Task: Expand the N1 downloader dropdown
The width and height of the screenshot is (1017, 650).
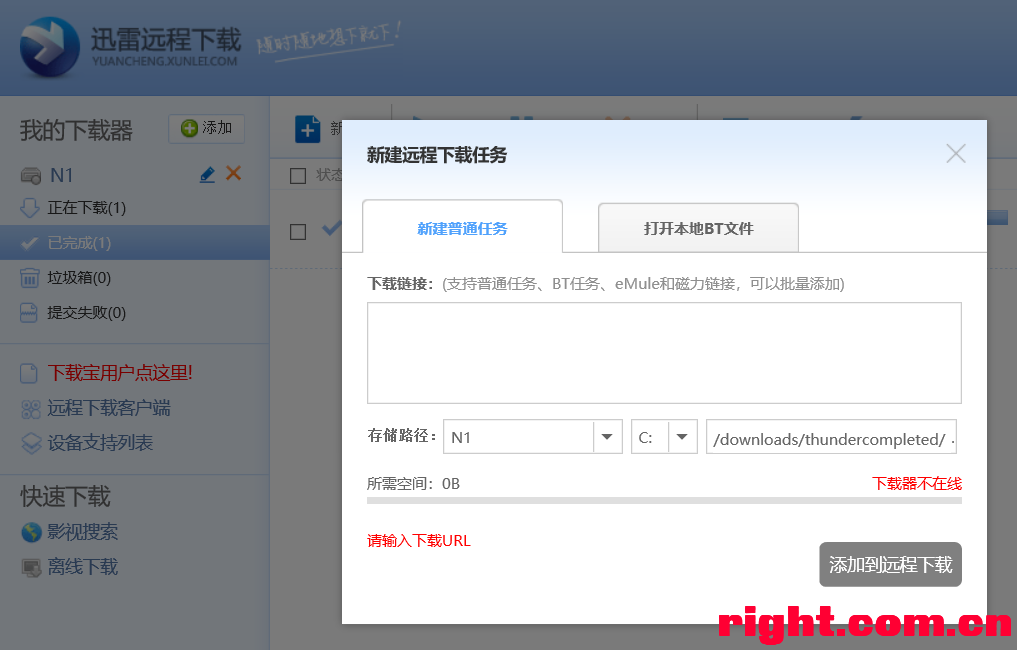Action: 607,437
